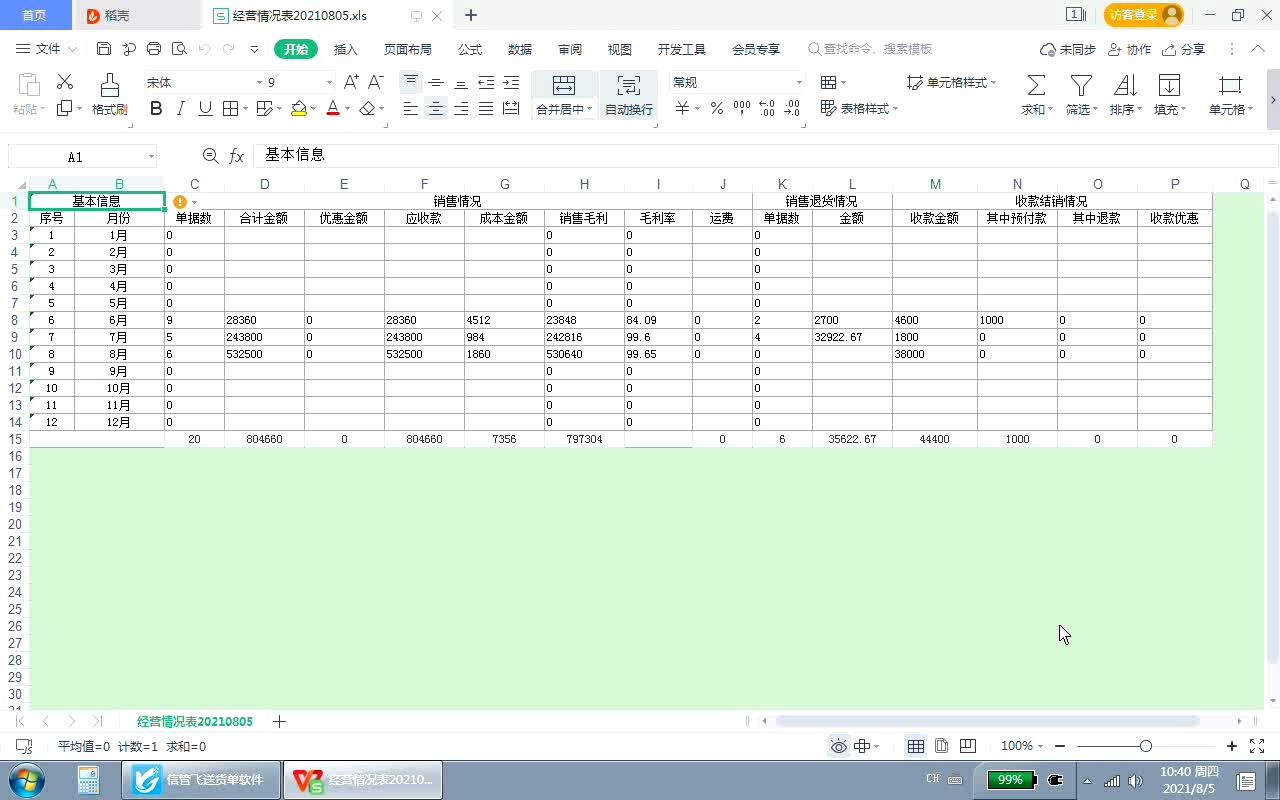Switch to the 公式 ribbon tab
The width and height of the screenshot is (1280, 800).
click(x=470, y=49)
